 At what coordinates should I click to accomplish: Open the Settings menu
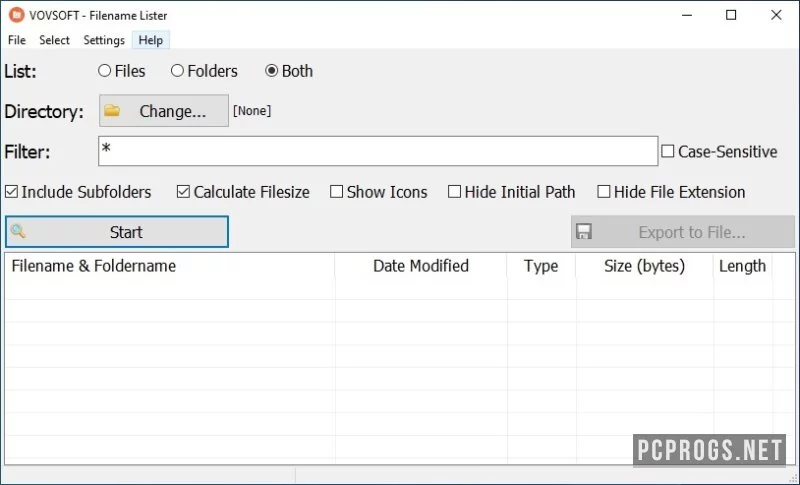(x=104, y=40)
